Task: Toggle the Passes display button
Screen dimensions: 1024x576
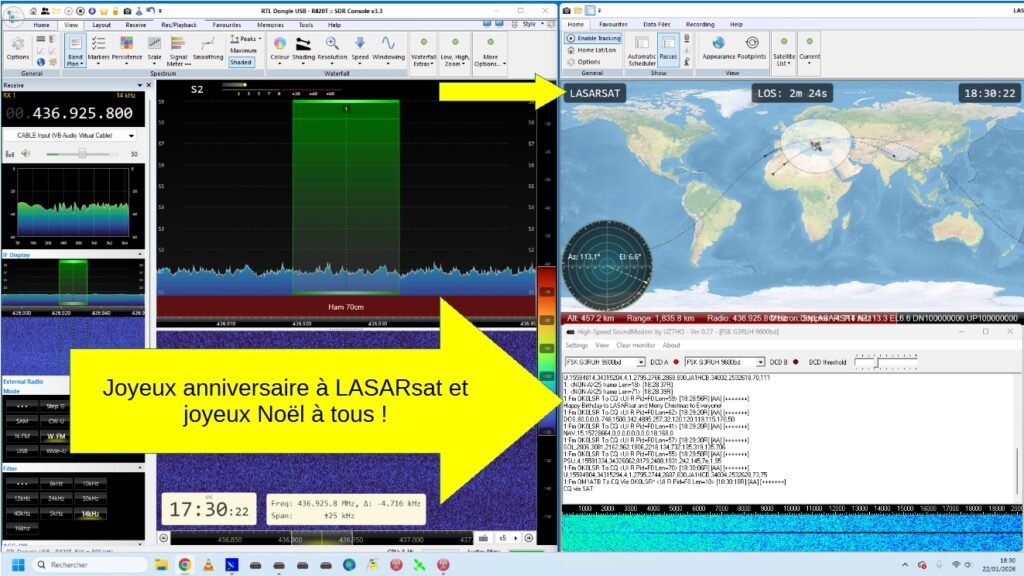Action: [669, 48]
